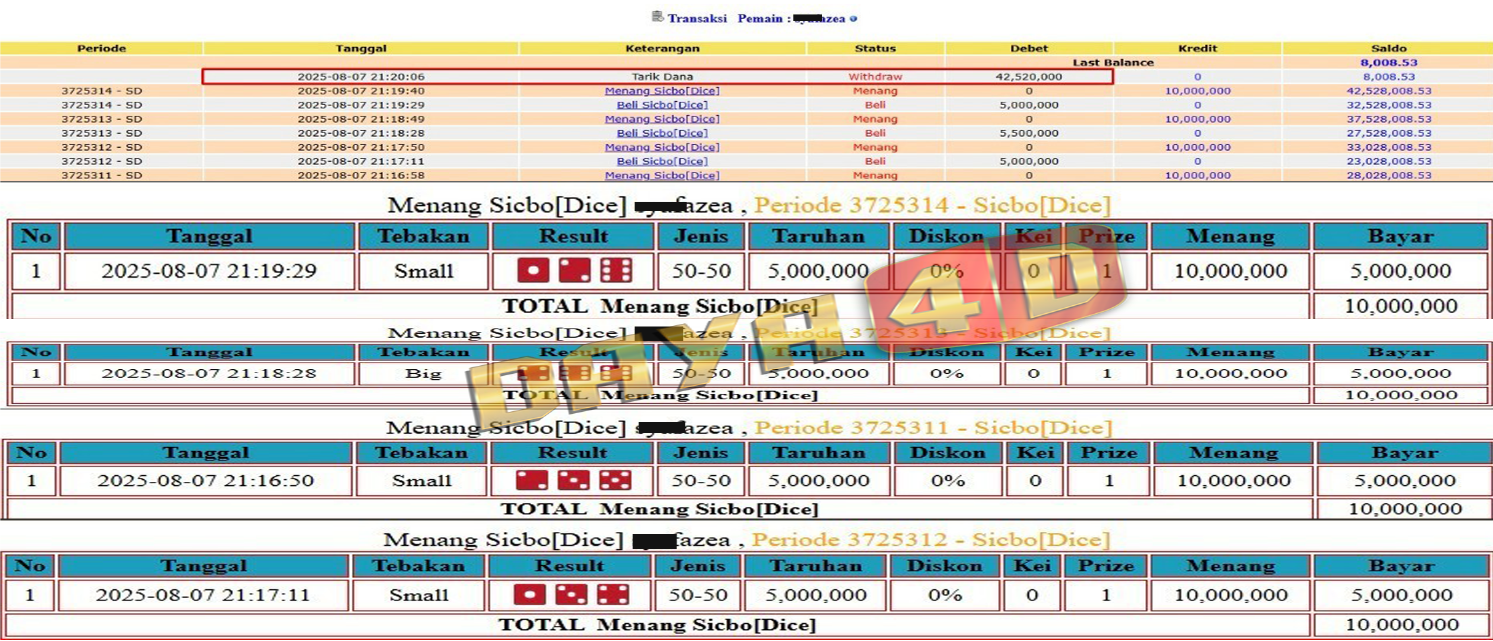Open Beli Sicbo[Dice] link dated 21:18:28
The image size is (1493, 641).
661,133
